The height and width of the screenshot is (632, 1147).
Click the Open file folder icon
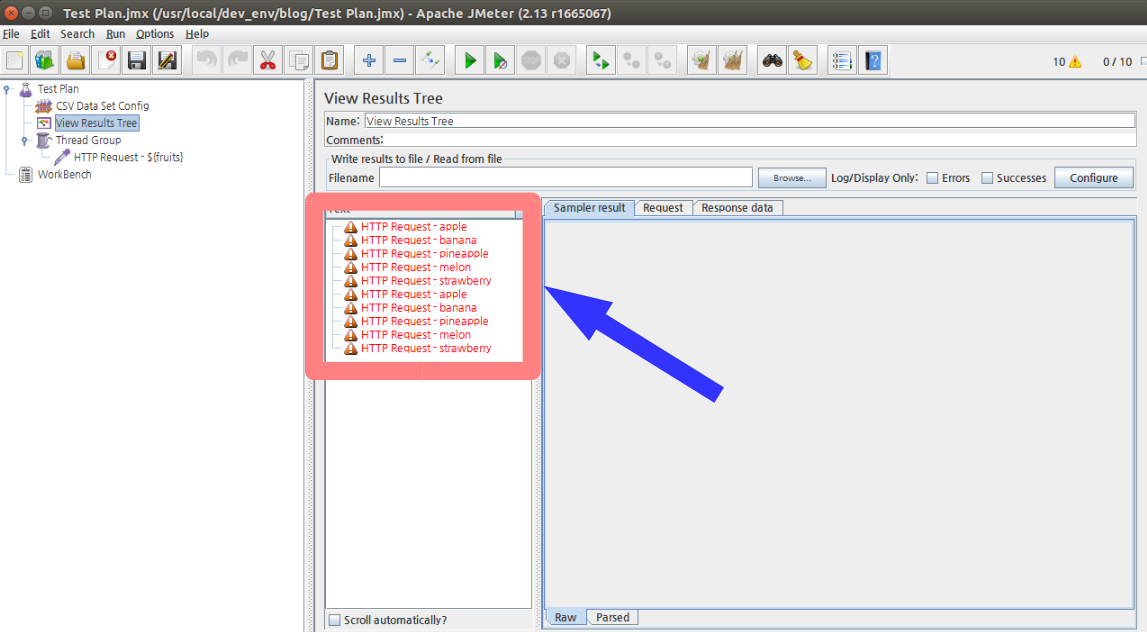75,60
